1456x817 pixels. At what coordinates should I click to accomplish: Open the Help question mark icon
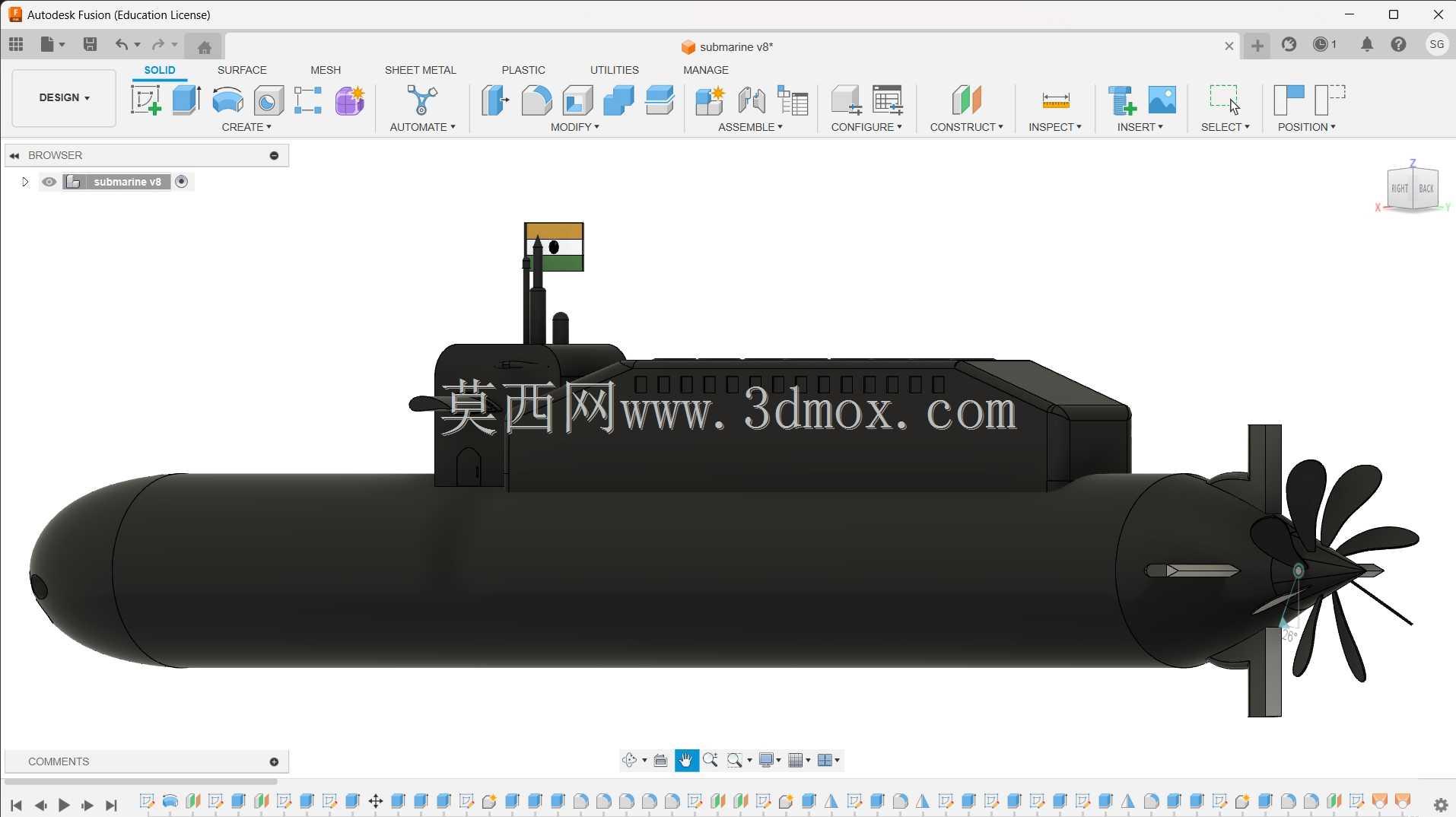(1398, 45)
